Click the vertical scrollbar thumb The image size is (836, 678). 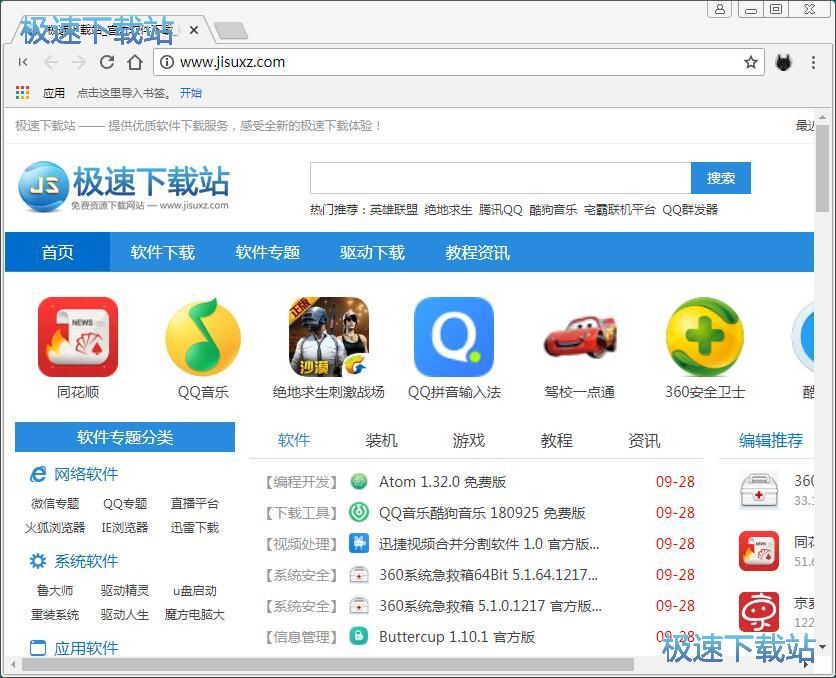click(823, 168)
